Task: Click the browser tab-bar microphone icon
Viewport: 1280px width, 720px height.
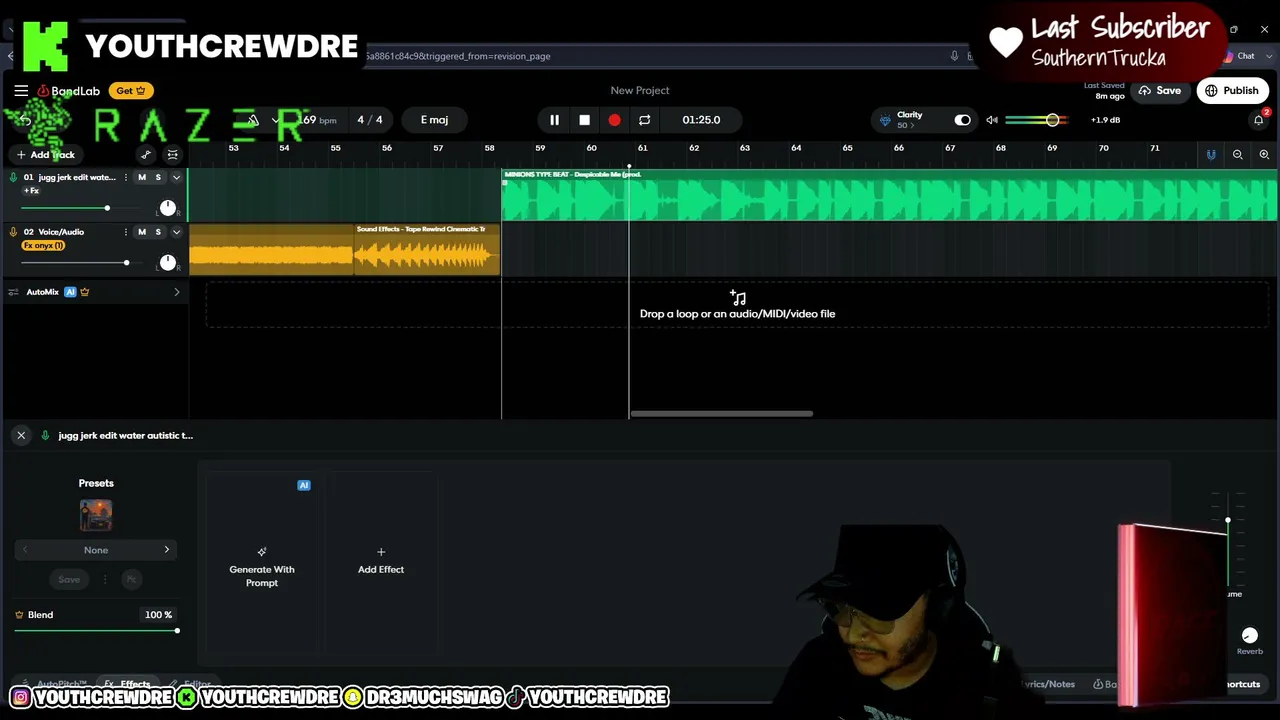Action: click(954, 56)
